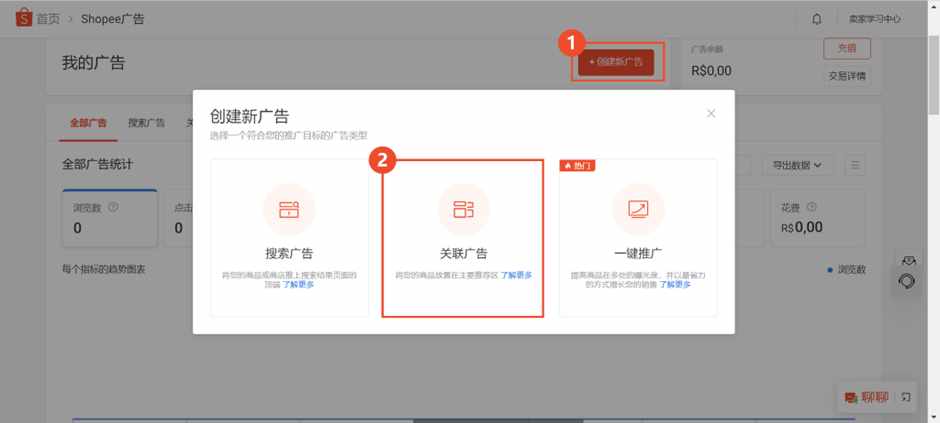This screenshot has width=940, height=423.
Task: Click the 创建新广告 button
Action: click(616, 62)
